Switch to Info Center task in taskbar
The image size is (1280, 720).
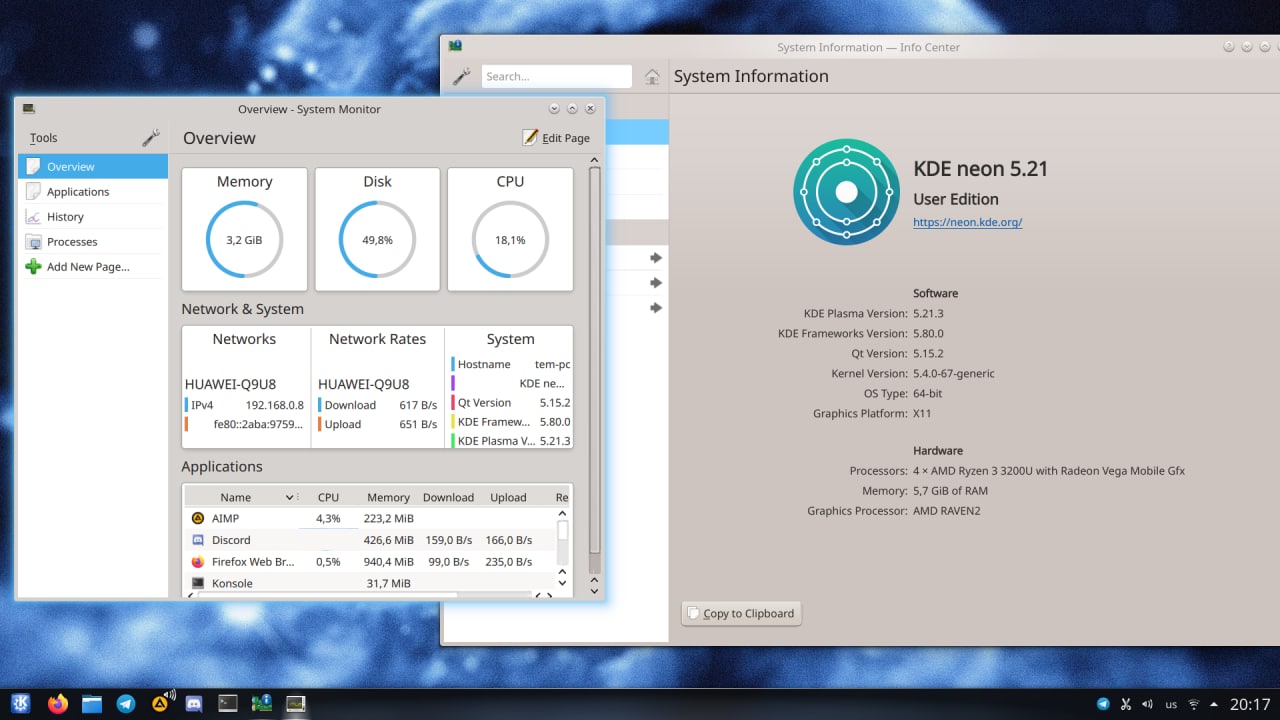(x=262, y=704)
